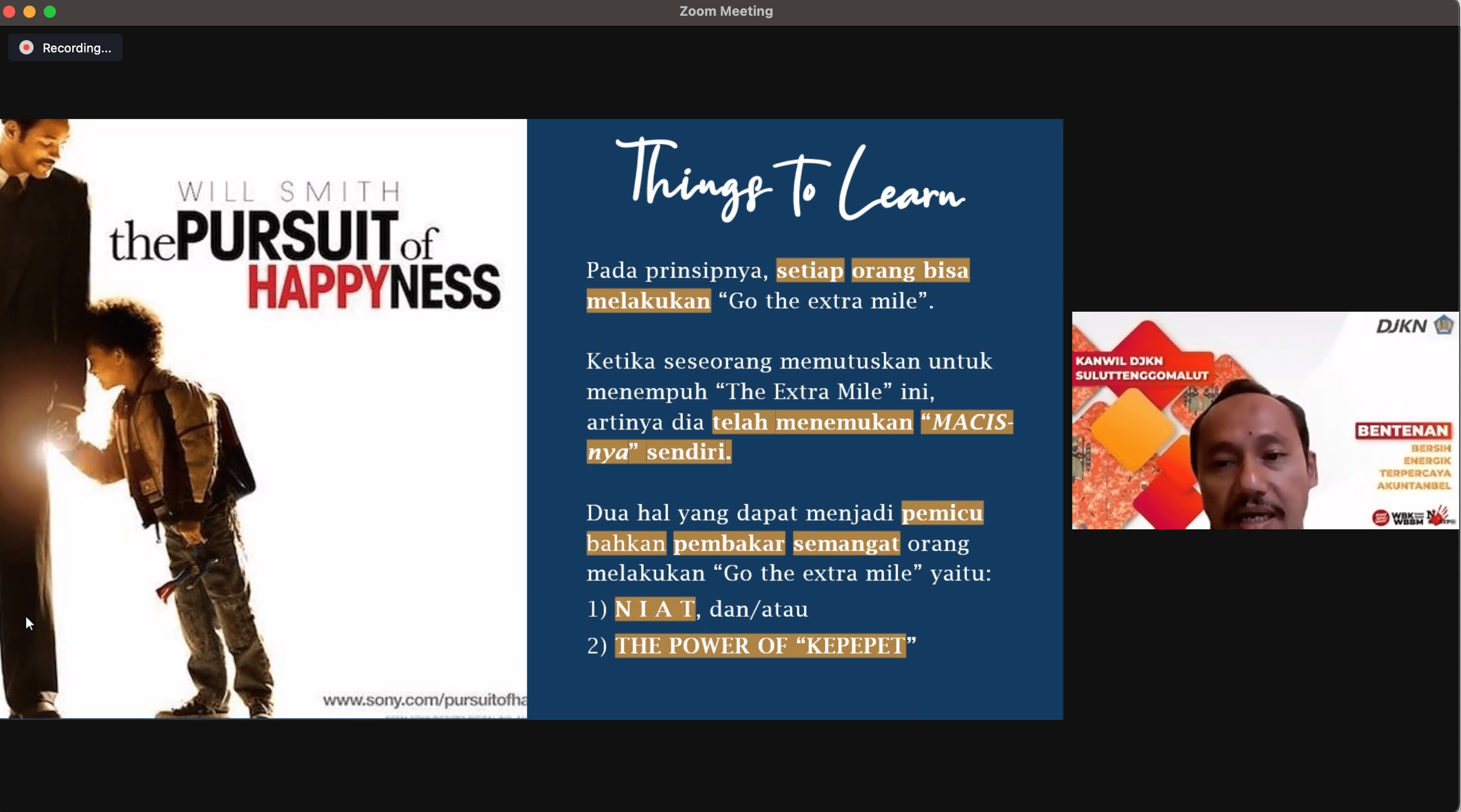Screen dimensions: 1461x812
Task: Click 'Ketika seseorang memutuskan untuk' line
Action: pos(789,361)
